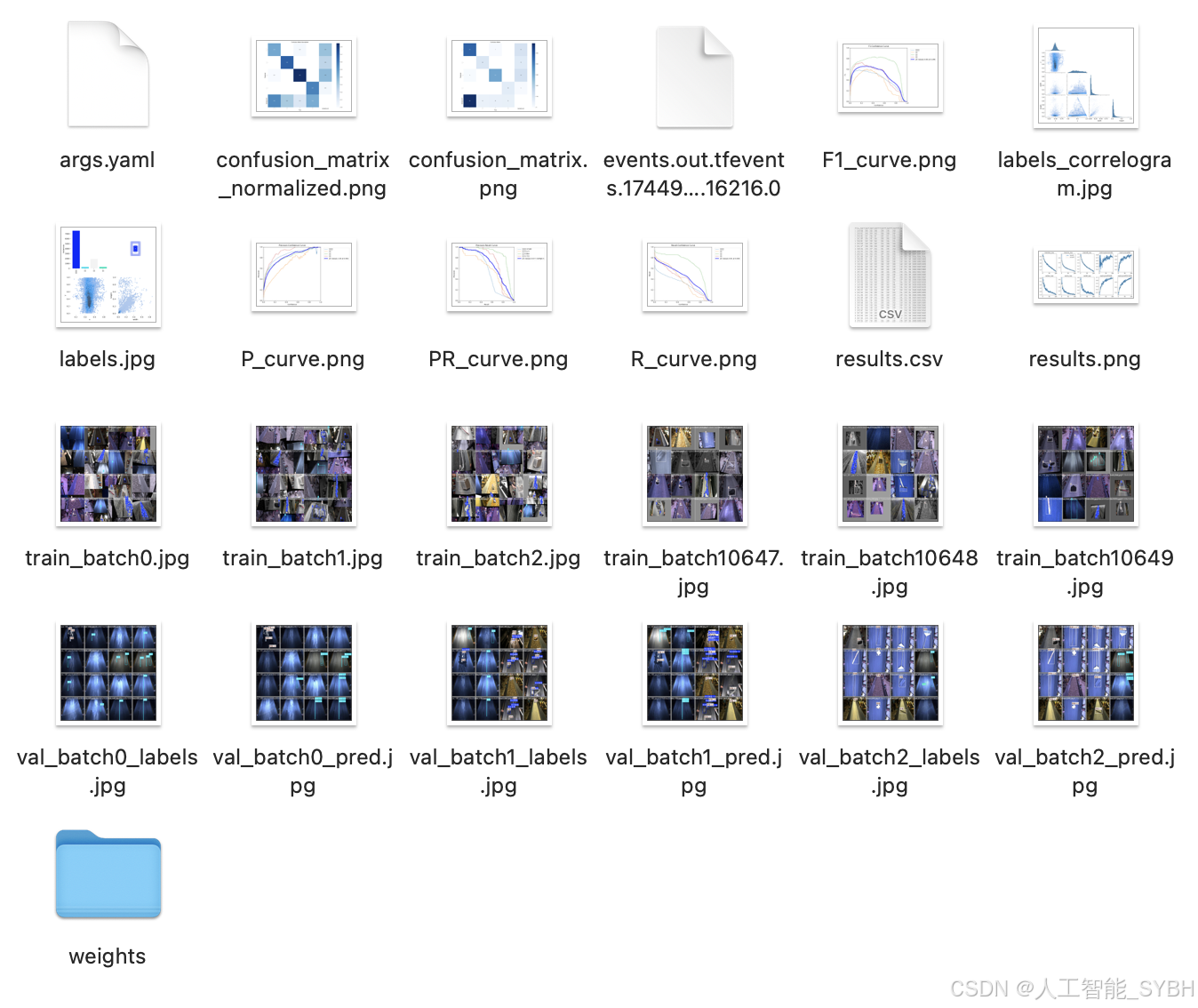Click the train_batch1.jpg file name
Screen dimensions: 1198x1008
pos(303,558)
